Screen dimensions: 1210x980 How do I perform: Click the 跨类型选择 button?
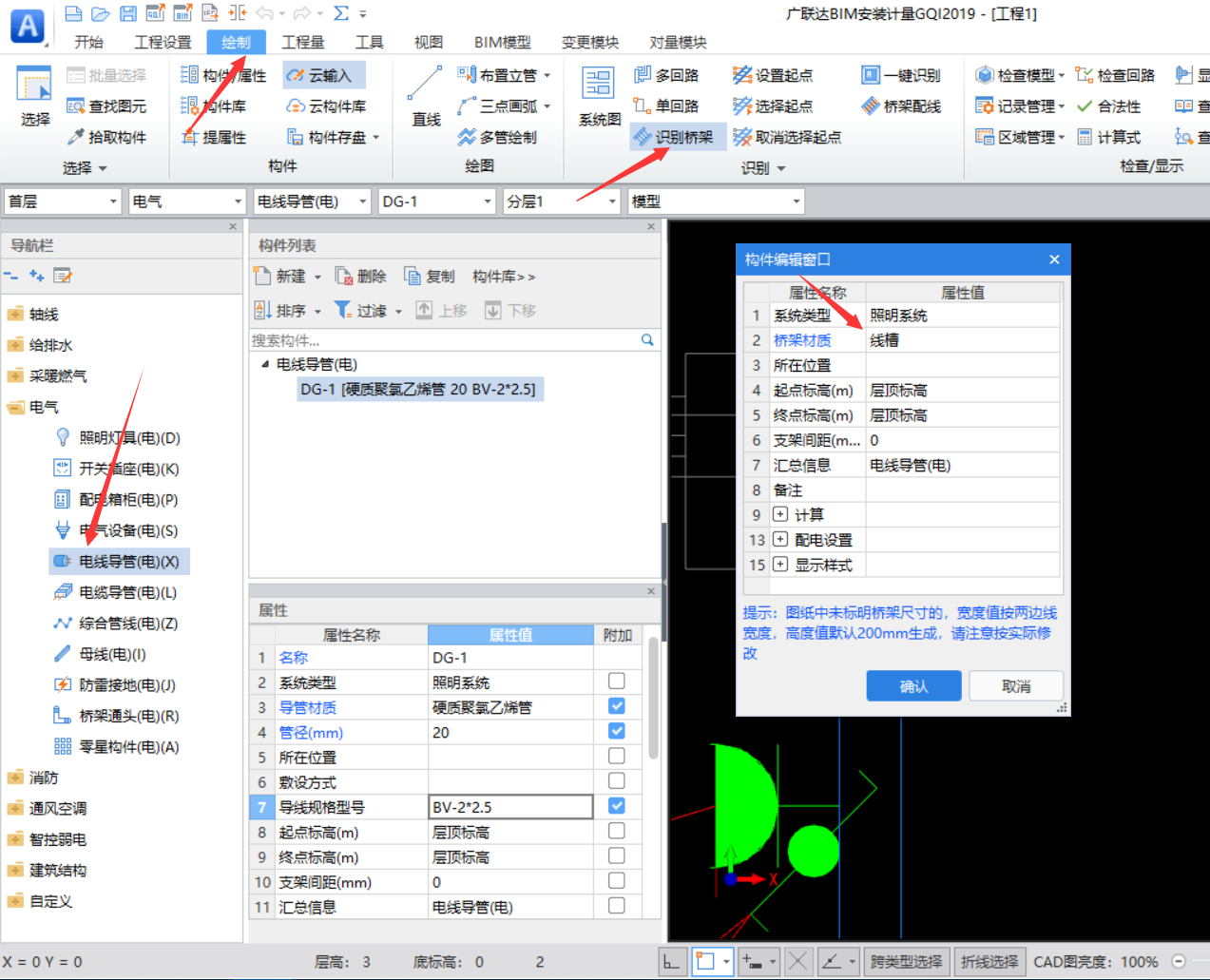[906, 962]
